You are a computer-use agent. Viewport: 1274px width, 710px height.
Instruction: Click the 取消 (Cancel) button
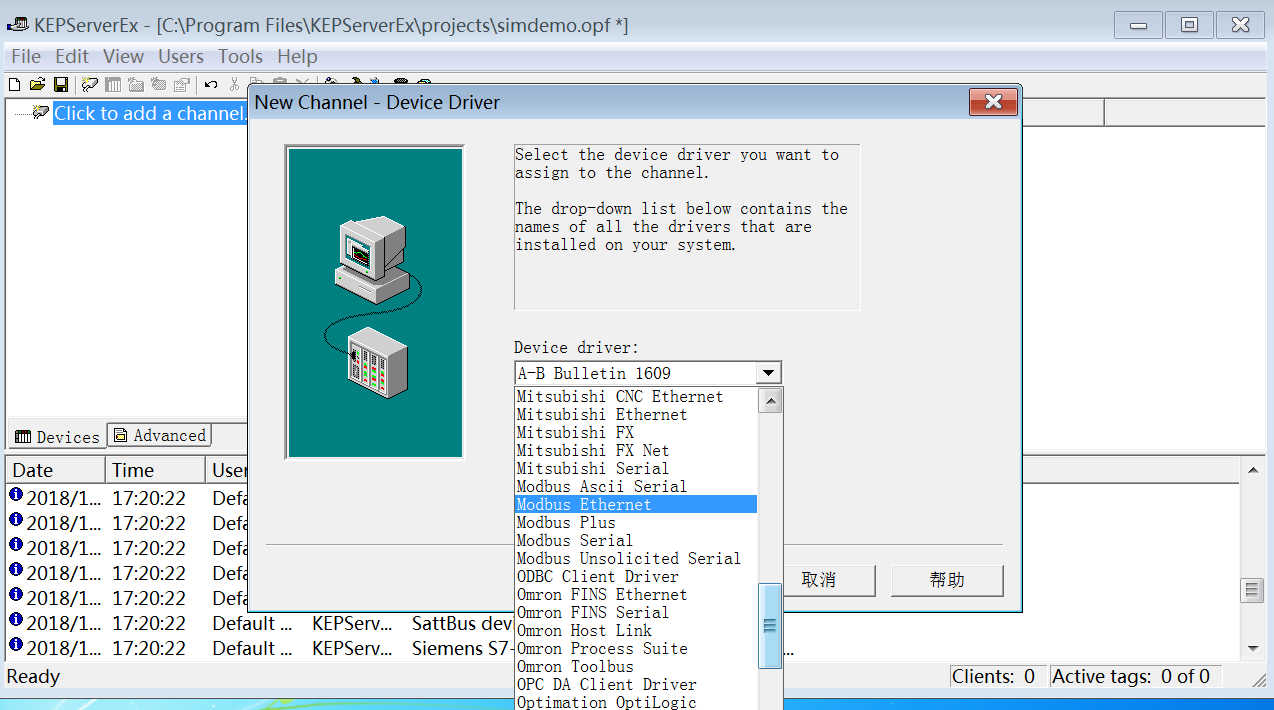818,580
